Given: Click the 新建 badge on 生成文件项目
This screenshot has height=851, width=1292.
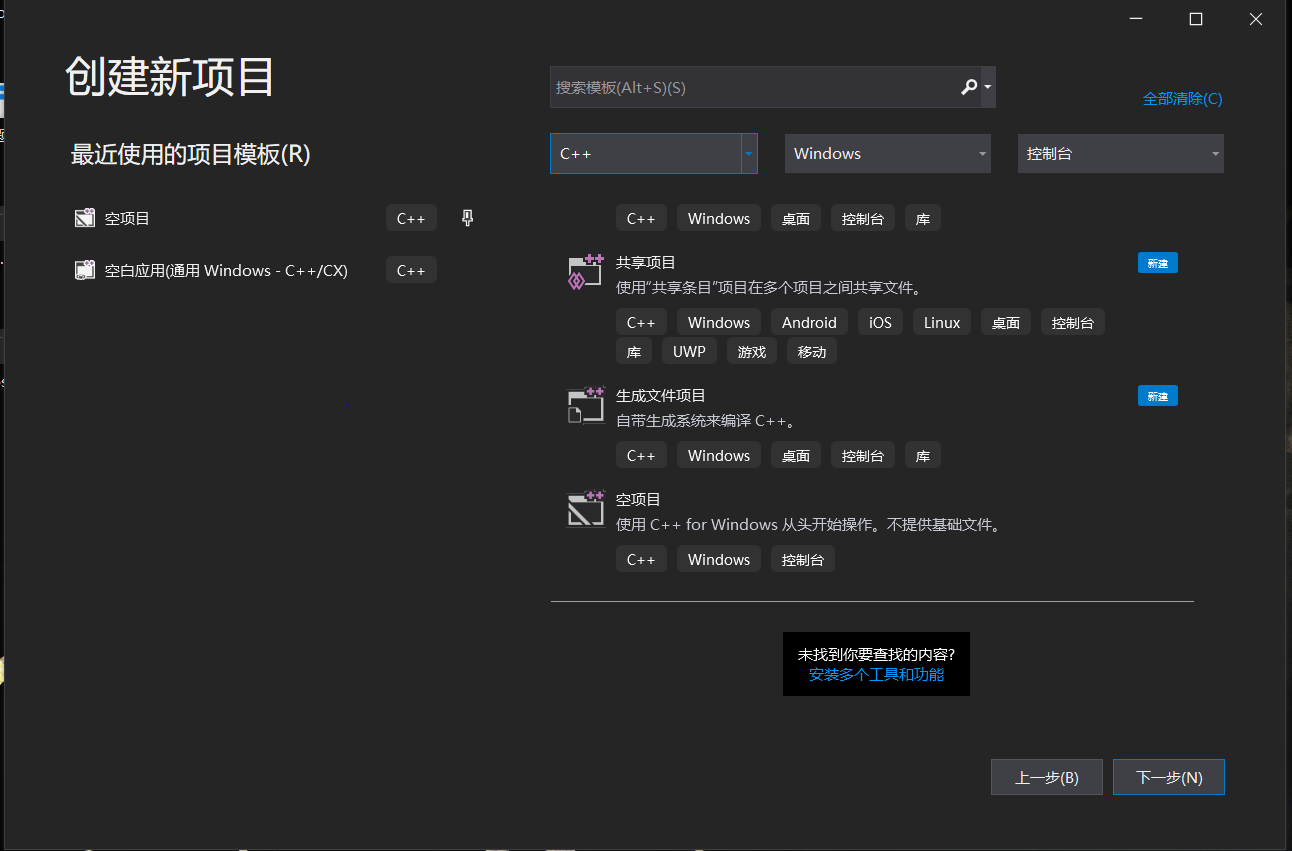Looking at the screenshot, I should coord(1157,396).
